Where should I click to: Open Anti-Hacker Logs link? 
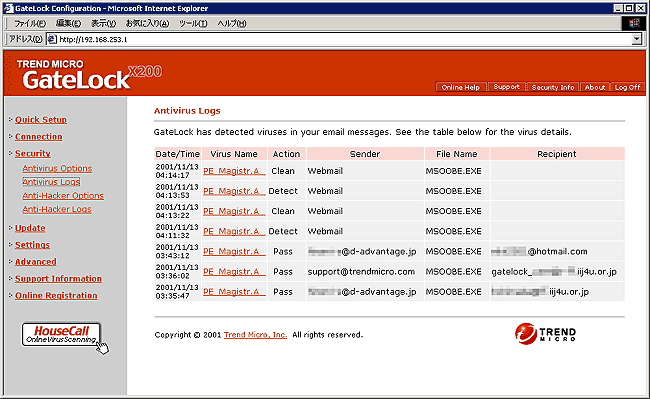coord(57,209)
